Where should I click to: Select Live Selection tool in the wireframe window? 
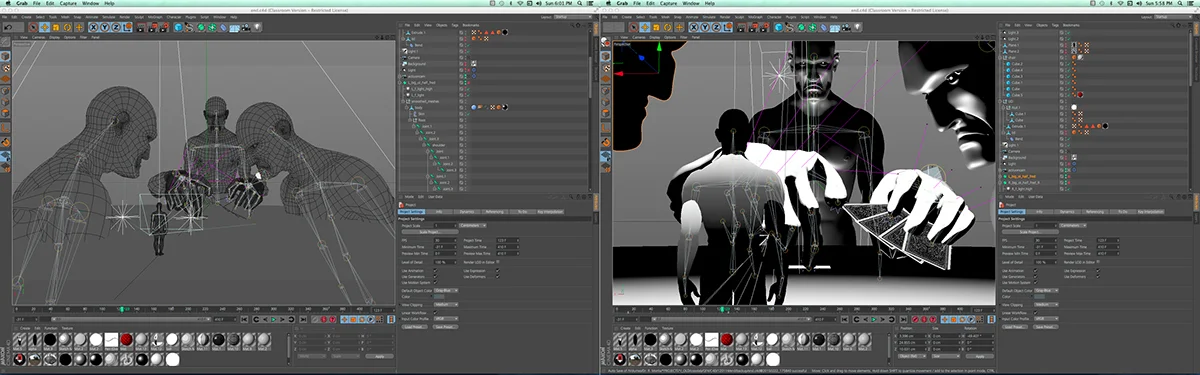coord(33,27)
